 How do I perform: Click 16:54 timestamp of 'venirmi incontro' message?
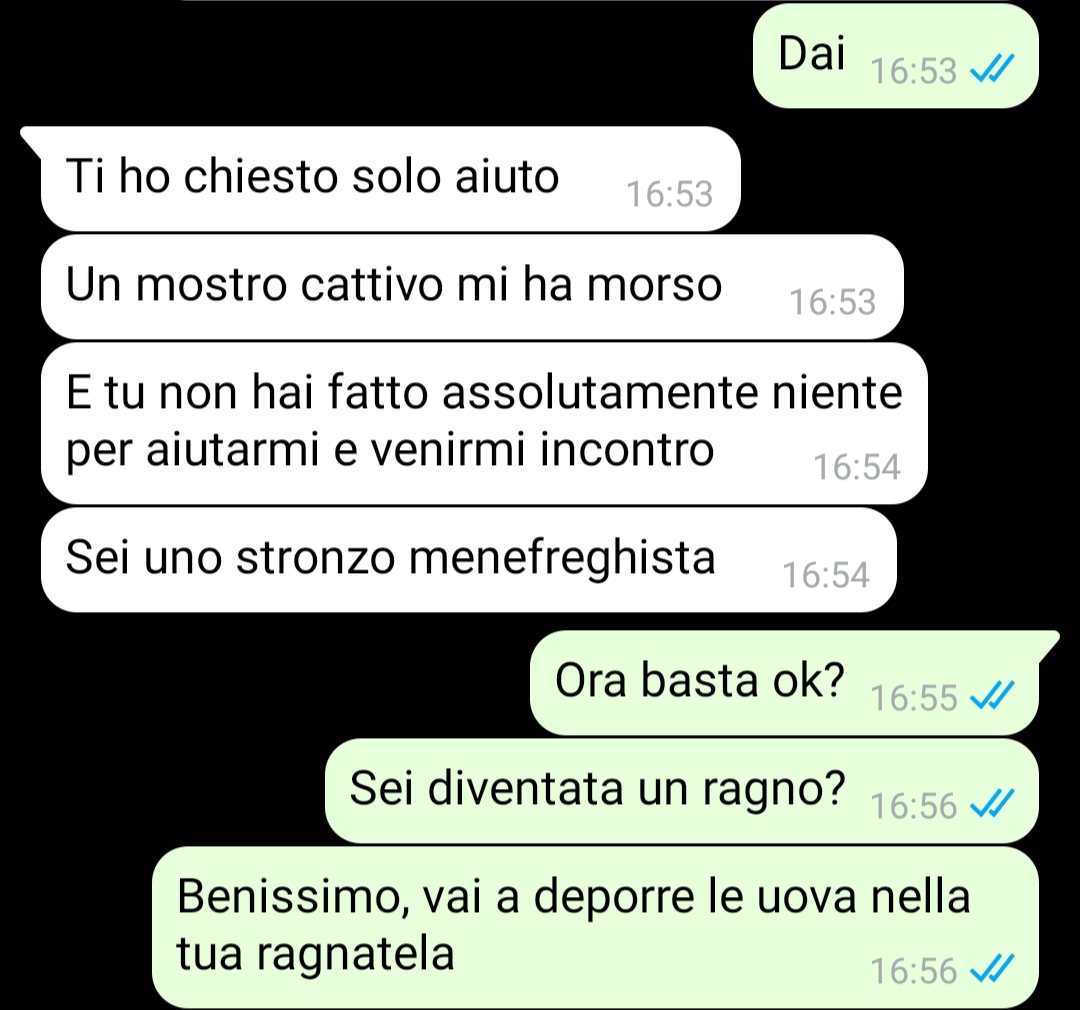(857, 467)
